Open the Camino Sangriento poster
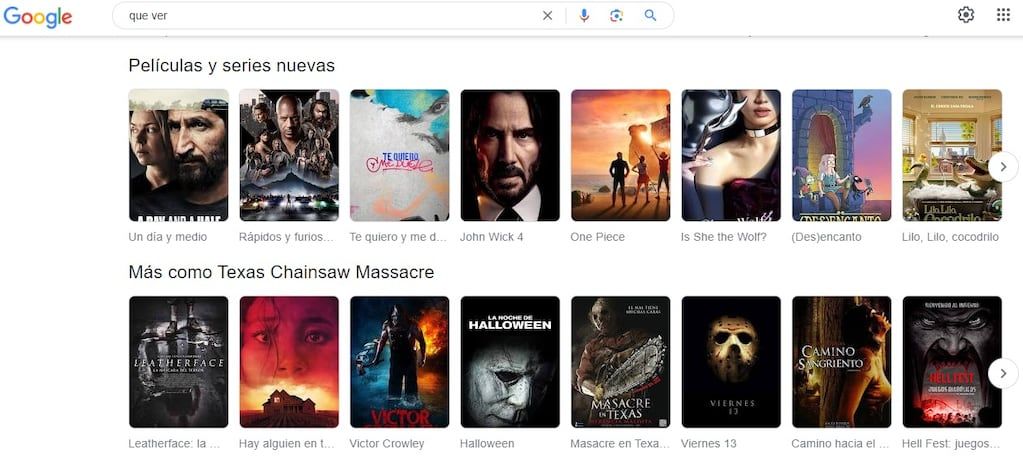Viewport: 1023px width, 467px height. [842, 362]
